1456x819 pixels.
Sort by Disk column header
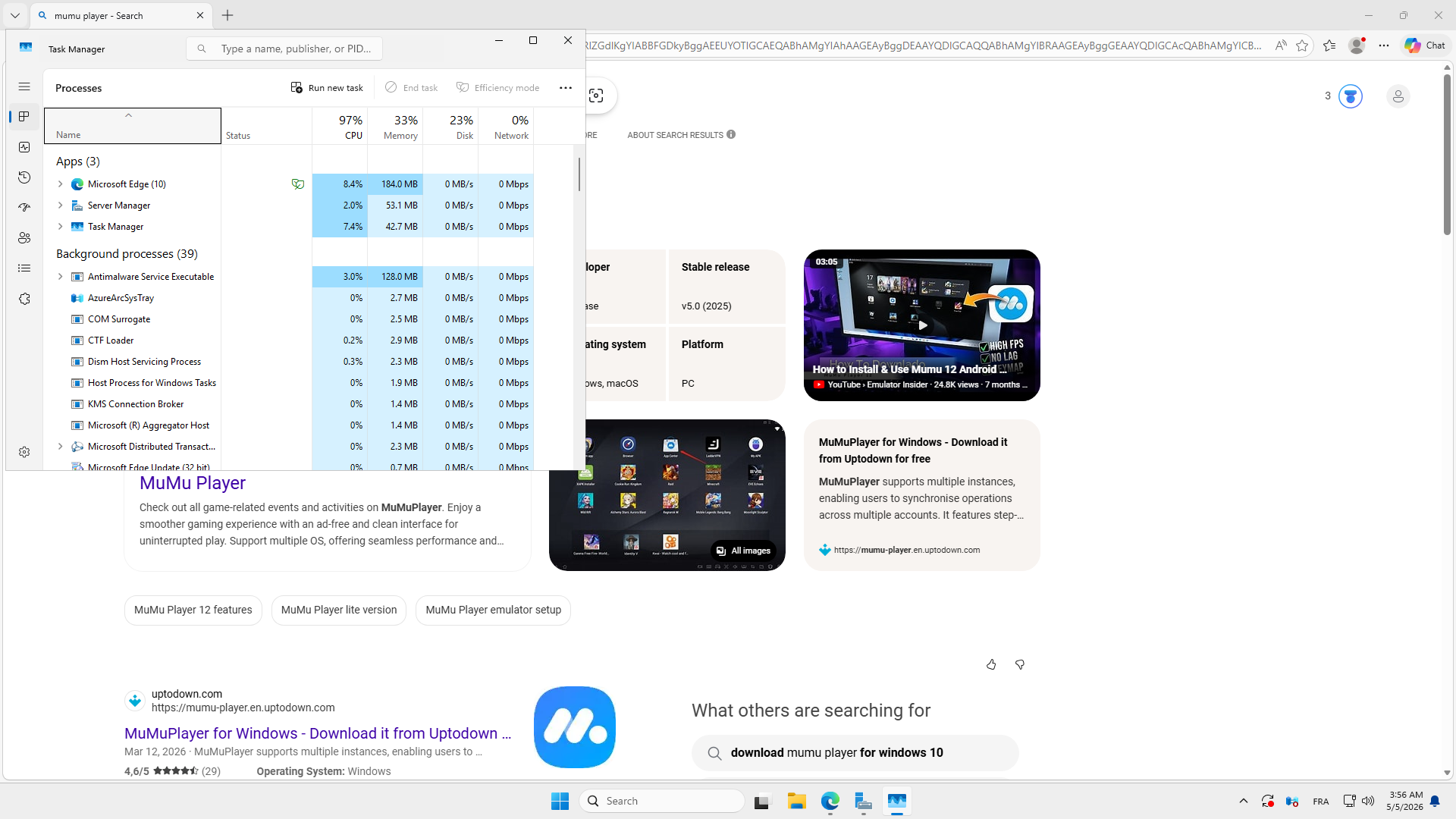tap(450, 126)
